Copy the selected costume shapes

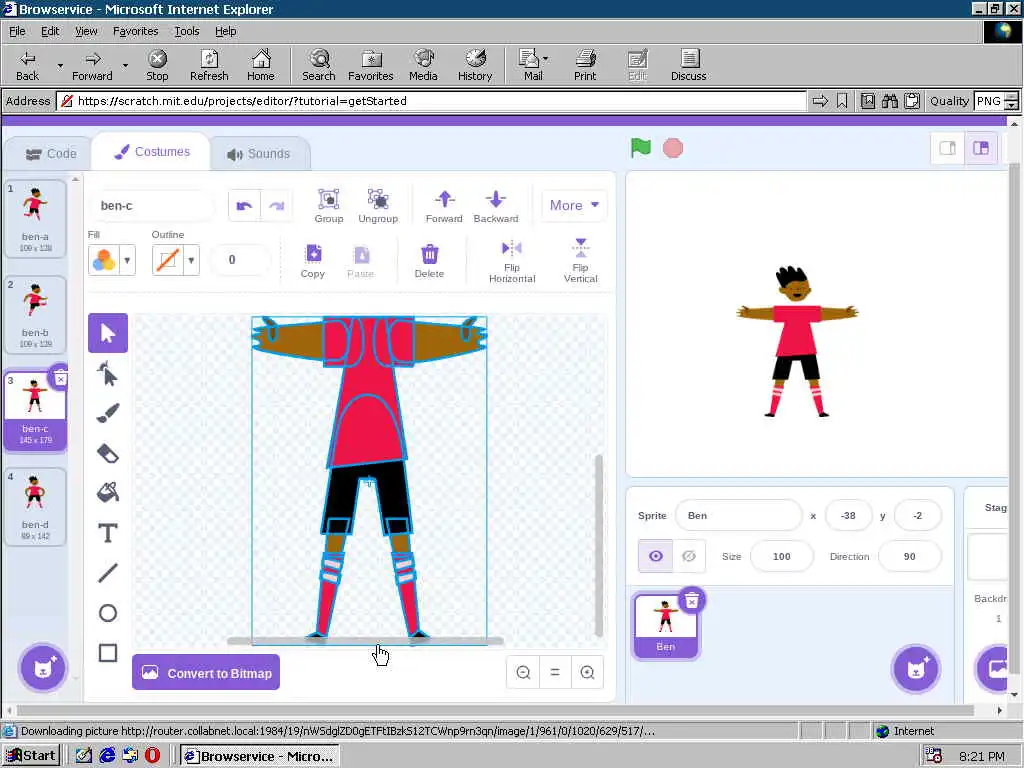[x=313, y=261]
